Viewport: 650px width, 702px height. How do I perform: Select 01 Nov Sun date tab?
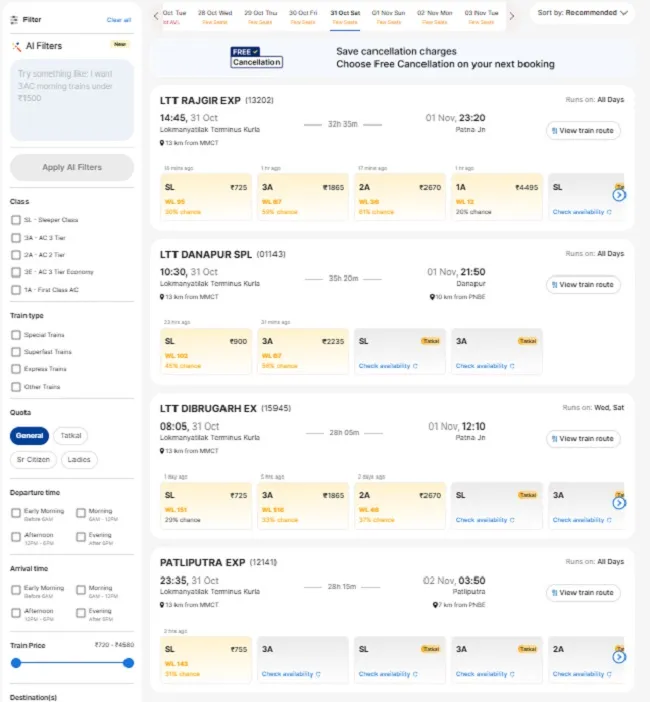pos(389,17)
